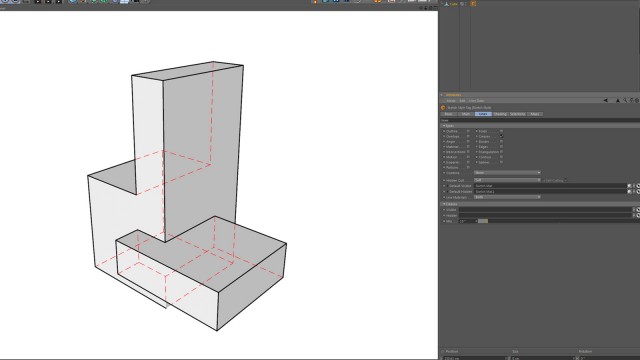The width and height of the screenshot is (640, 360).
Task: Open the User Data menu
Action: (476, 101)
